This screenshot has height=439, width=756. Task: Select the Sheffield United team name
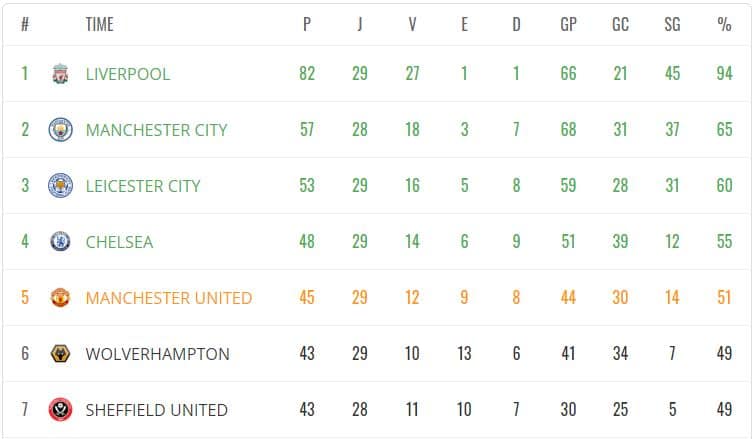tap(156, 410)
